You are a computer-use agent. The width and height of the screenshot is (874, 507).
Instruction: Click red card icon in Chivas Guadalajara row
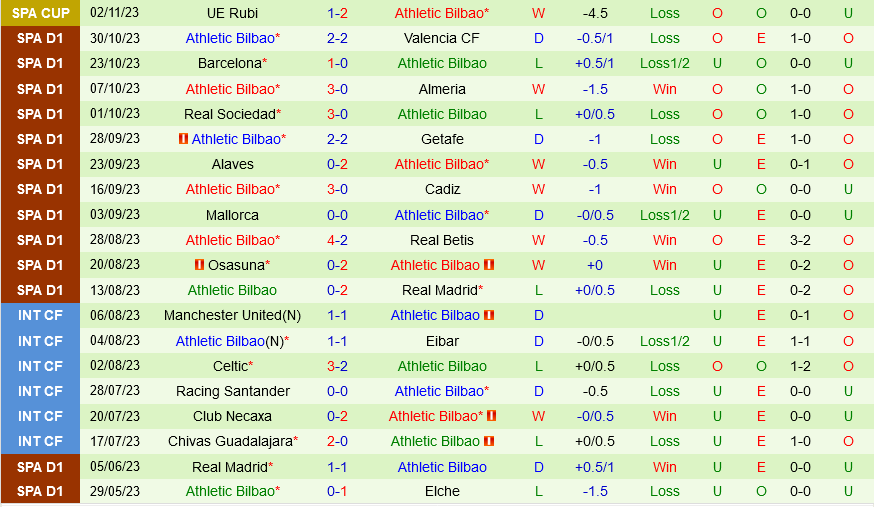coord(489,441)
